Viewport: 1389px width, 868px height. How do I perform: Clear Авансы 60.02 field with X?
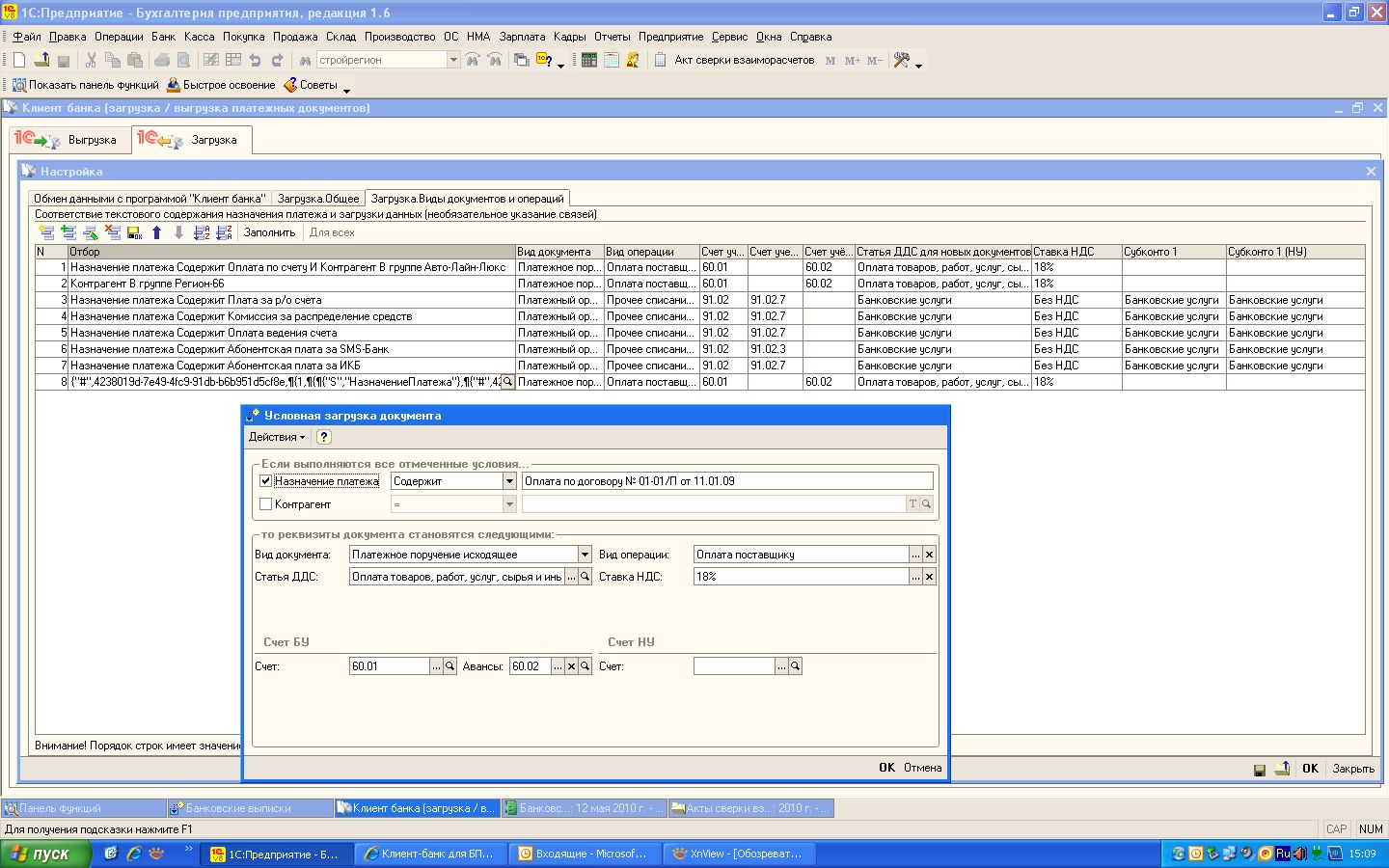click(x=571, y=666)
